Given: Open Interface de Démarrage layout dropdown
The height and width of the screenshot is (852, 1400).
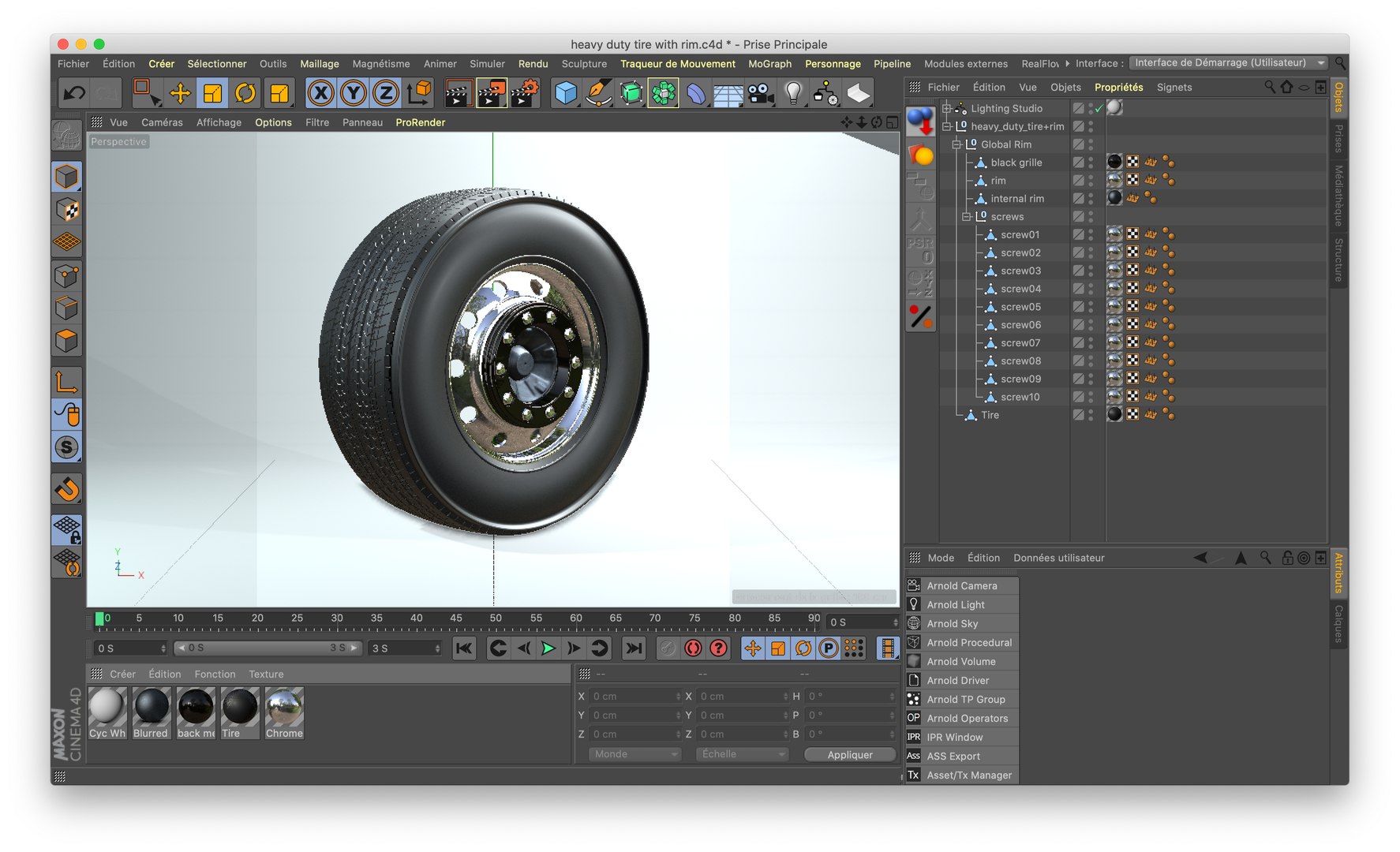Looking at the screenshot, I should coord(1228,63).
